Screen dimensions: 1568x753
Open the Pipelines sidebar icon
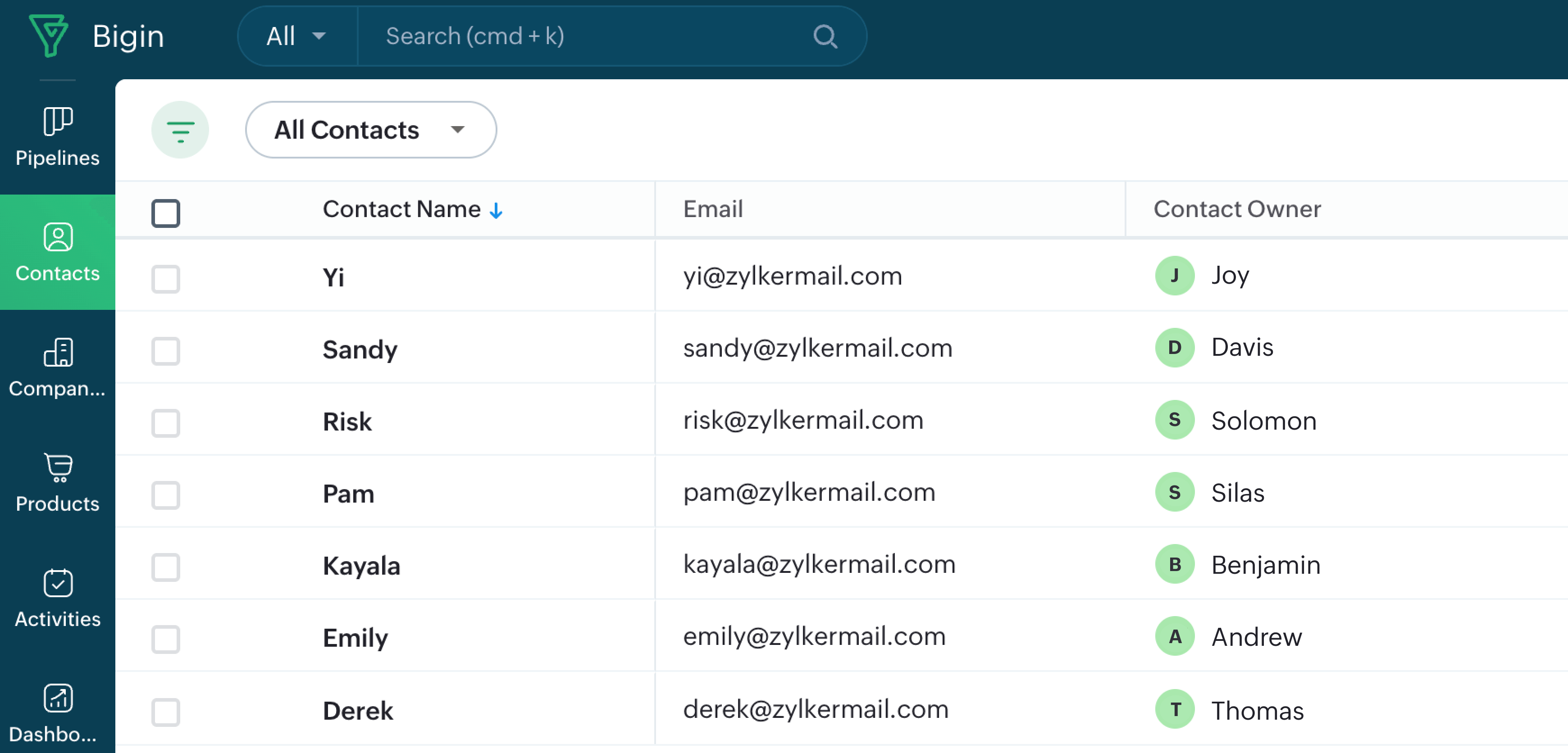(58, 120)
